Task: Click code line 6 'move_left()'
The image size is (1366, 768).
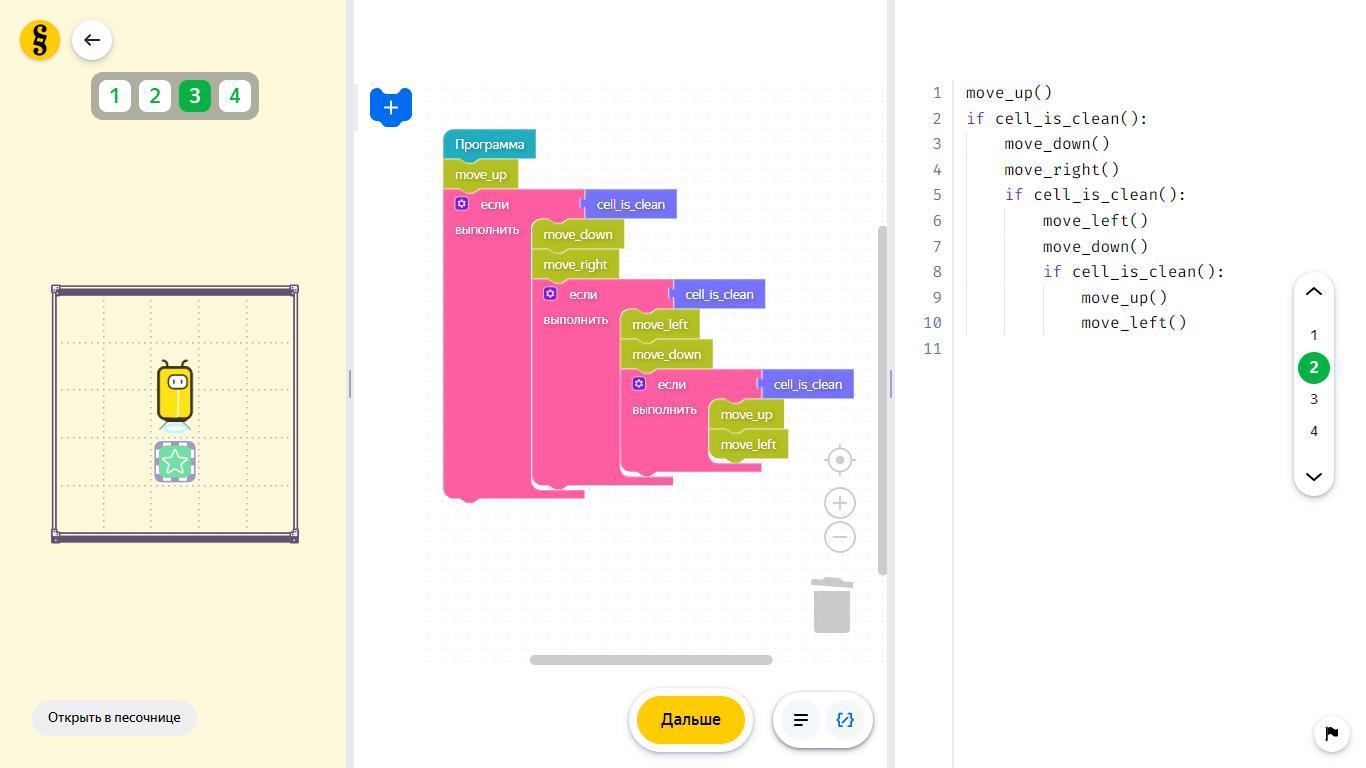Action: pyautogui.click(x=1096, y=221)
